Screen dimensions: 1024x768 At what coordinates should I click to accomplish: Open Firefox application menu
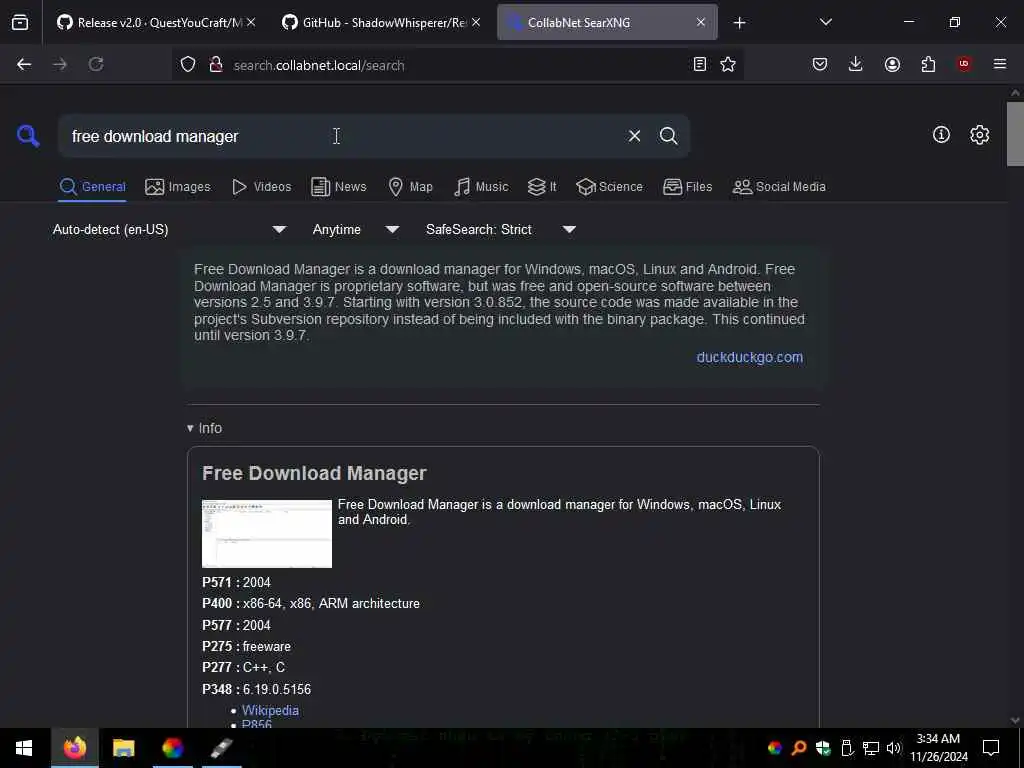pos(1000,64)
